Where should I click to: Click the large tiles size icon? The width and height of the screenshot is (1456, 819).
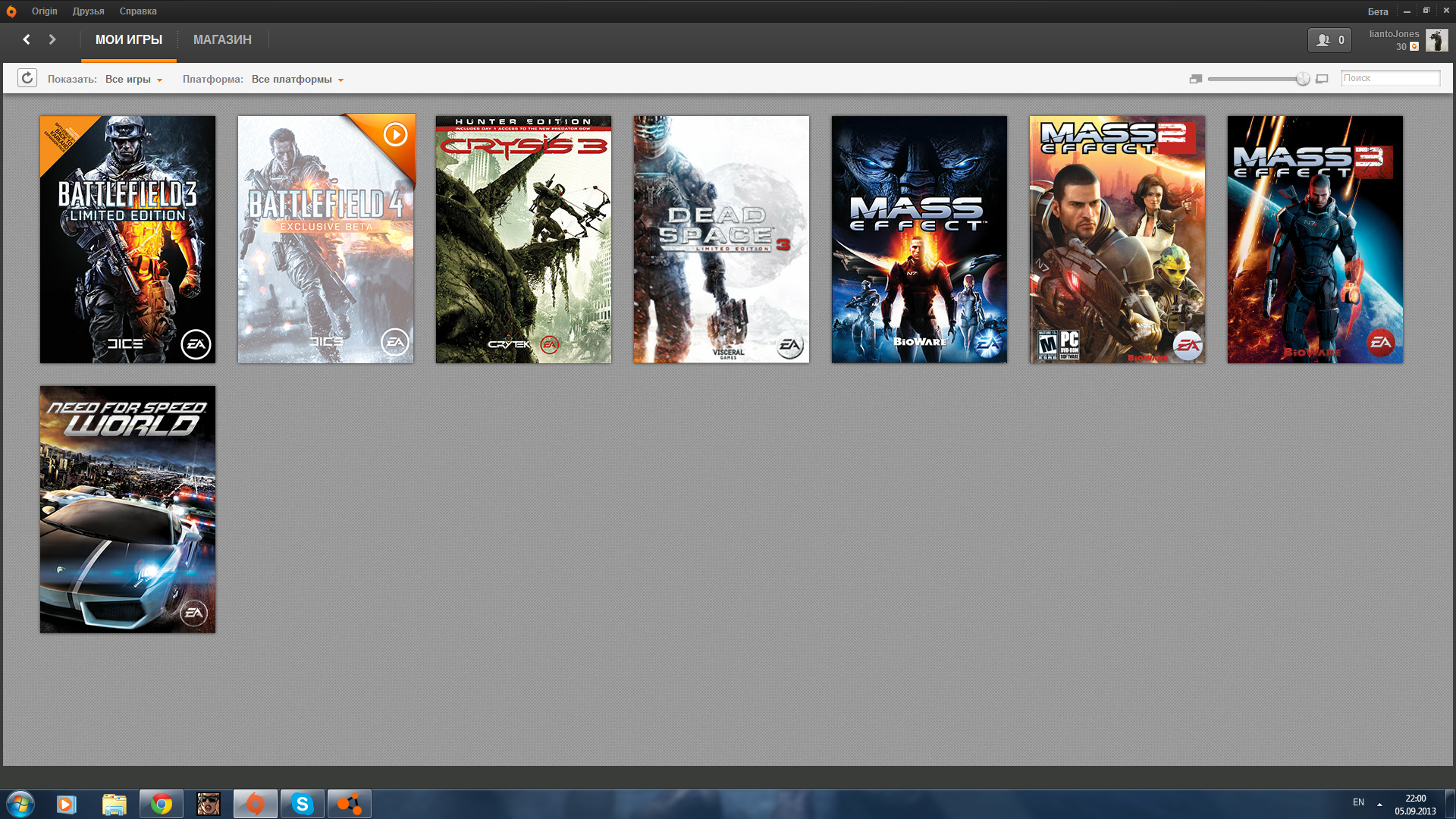click(x=1323, y=79)
